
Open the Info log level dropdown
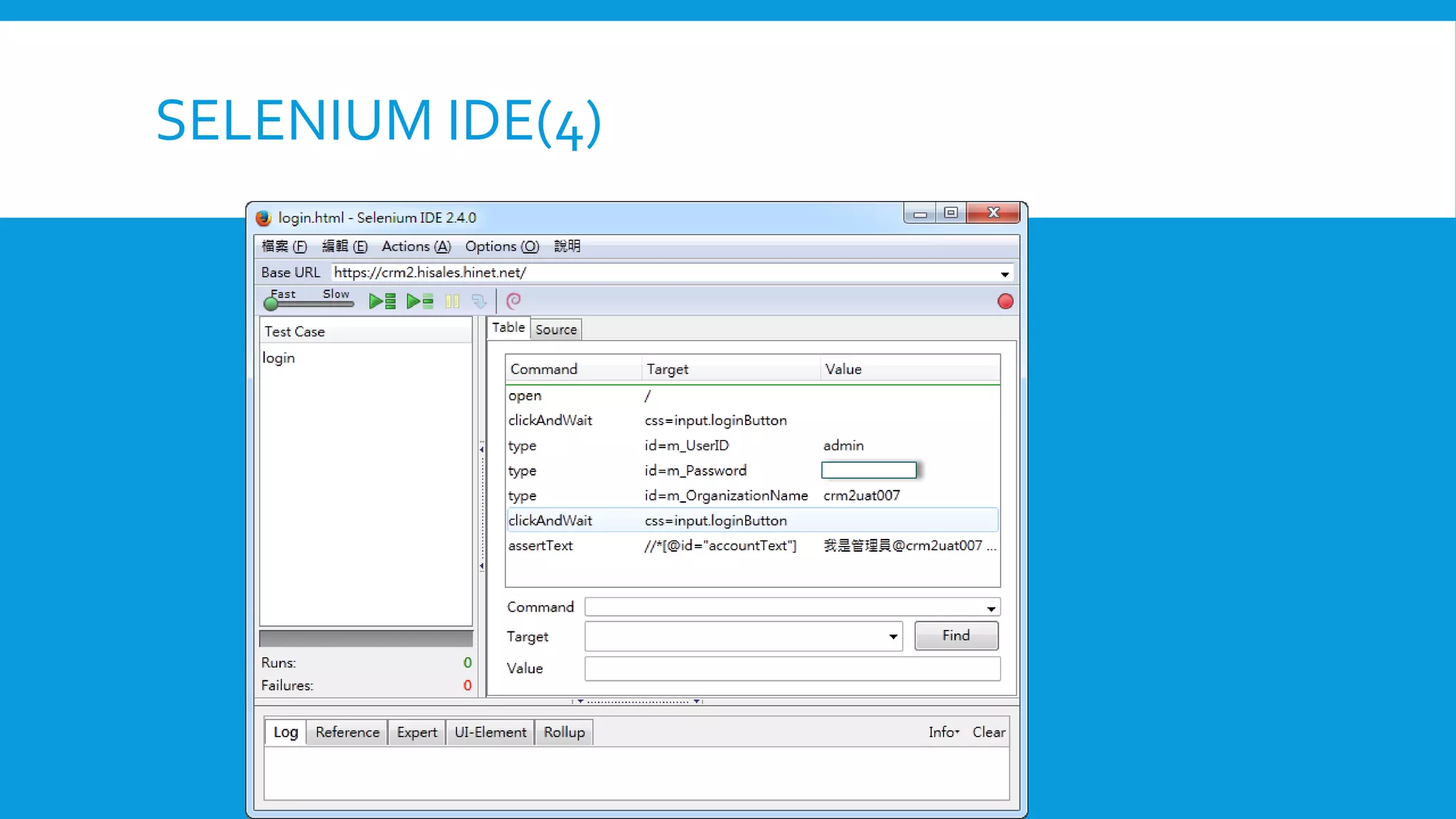(x=944, y=732)
